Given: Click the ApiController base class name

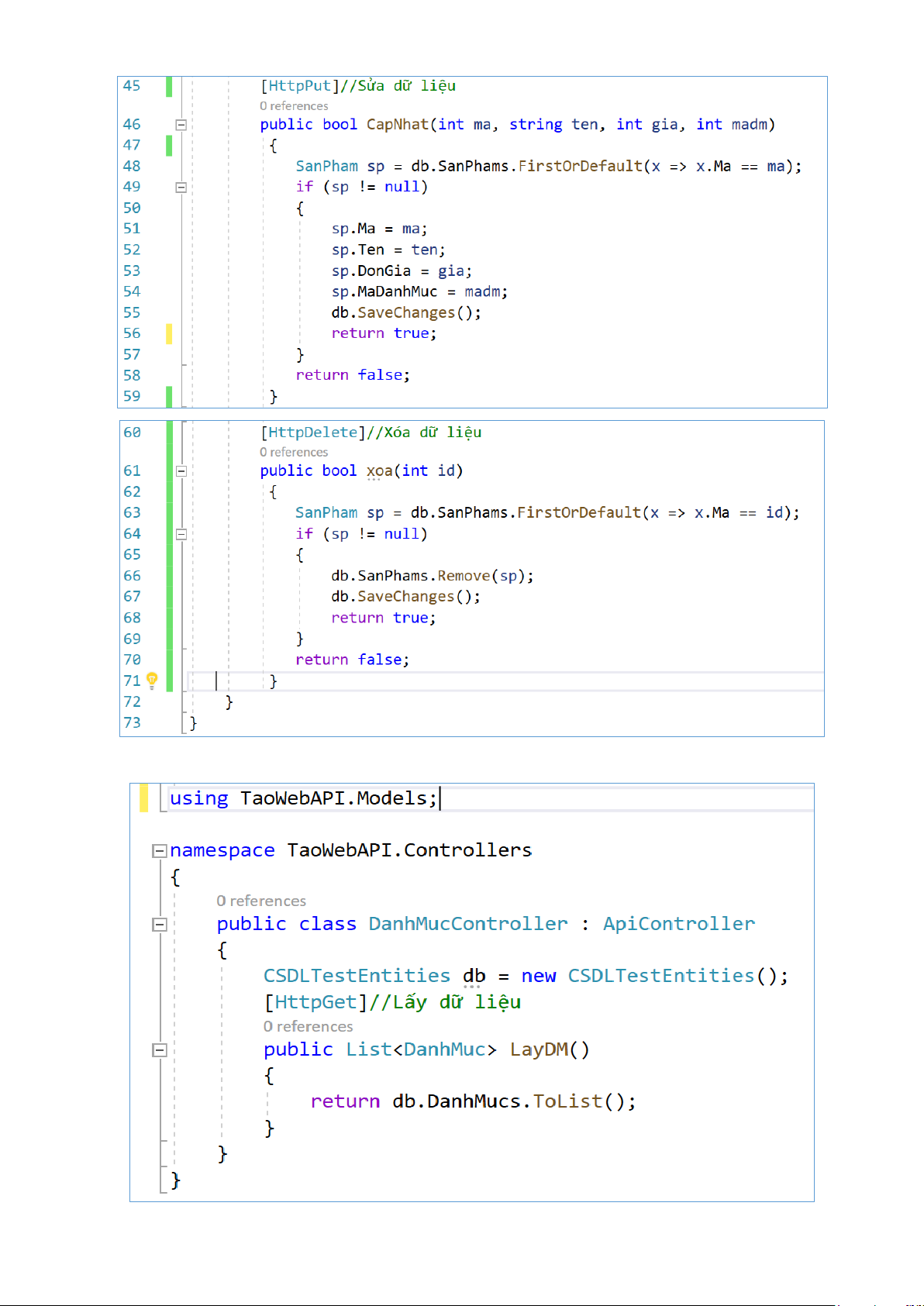Looking at the screenshot, I should click(x=678, y=924).
